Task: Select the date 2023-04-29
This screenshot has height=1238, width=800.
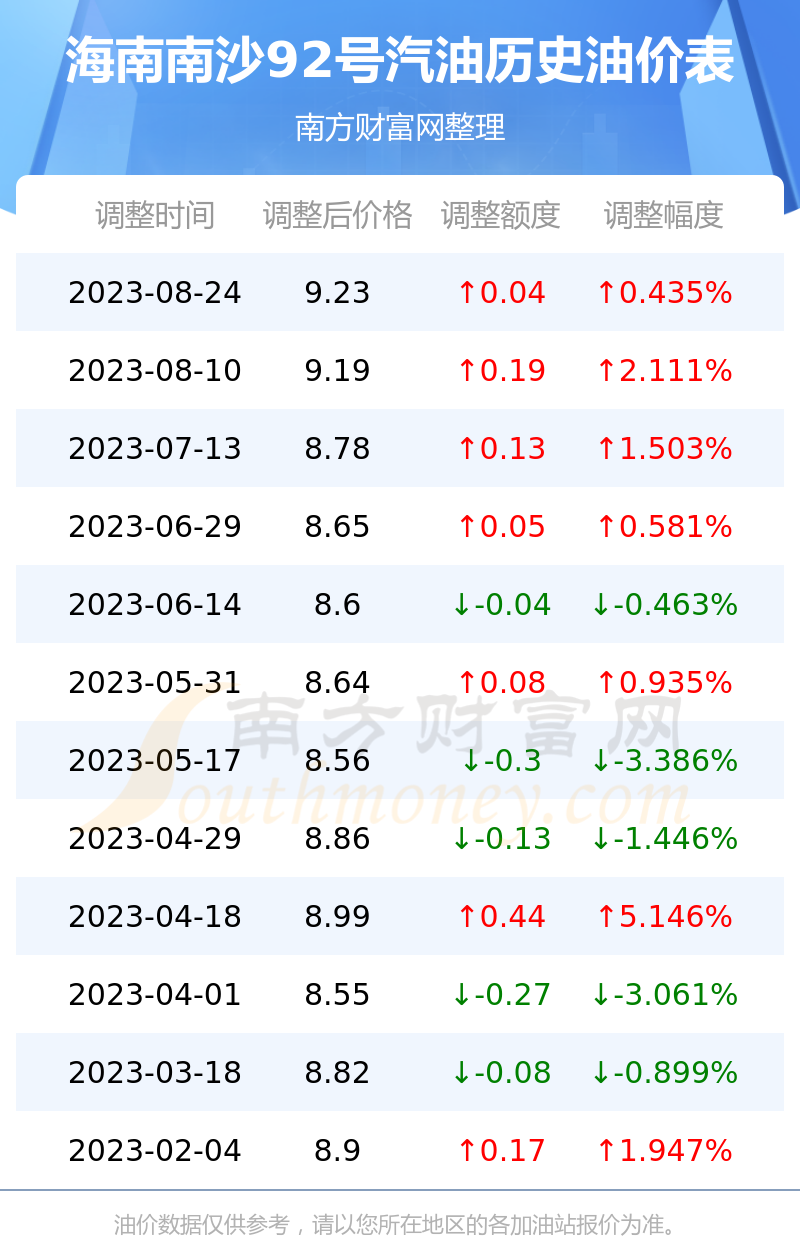Action: [x=155, y=839]
